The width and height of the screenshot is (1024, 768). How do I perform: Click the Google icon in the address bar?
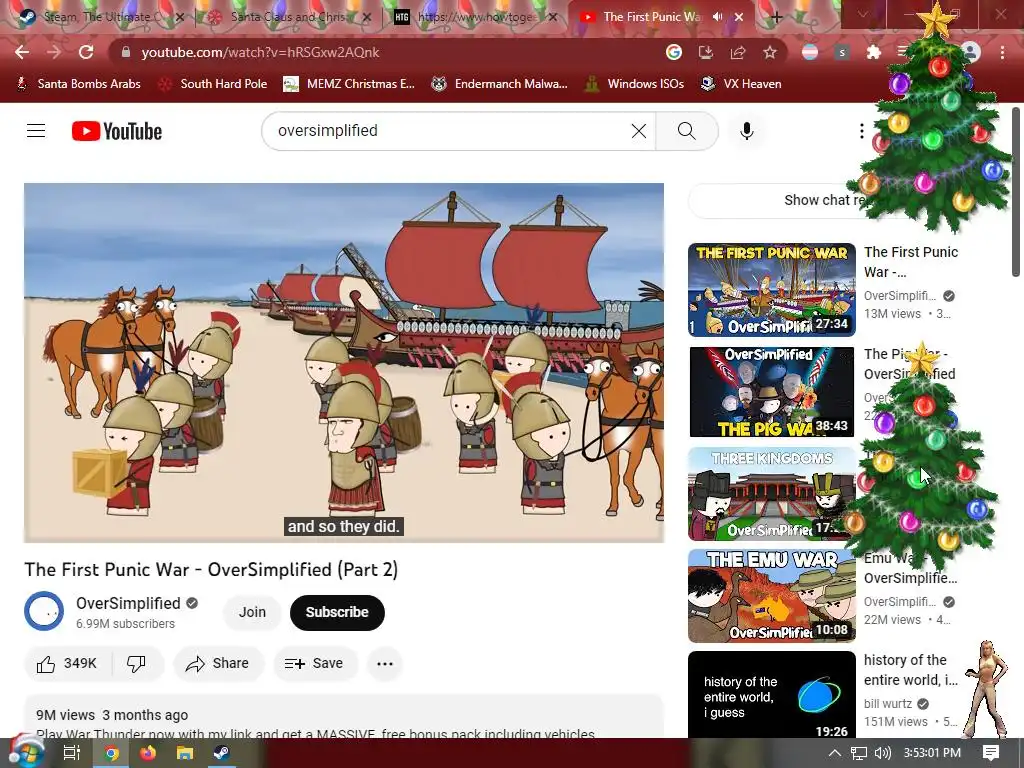(x=674, y=52)
